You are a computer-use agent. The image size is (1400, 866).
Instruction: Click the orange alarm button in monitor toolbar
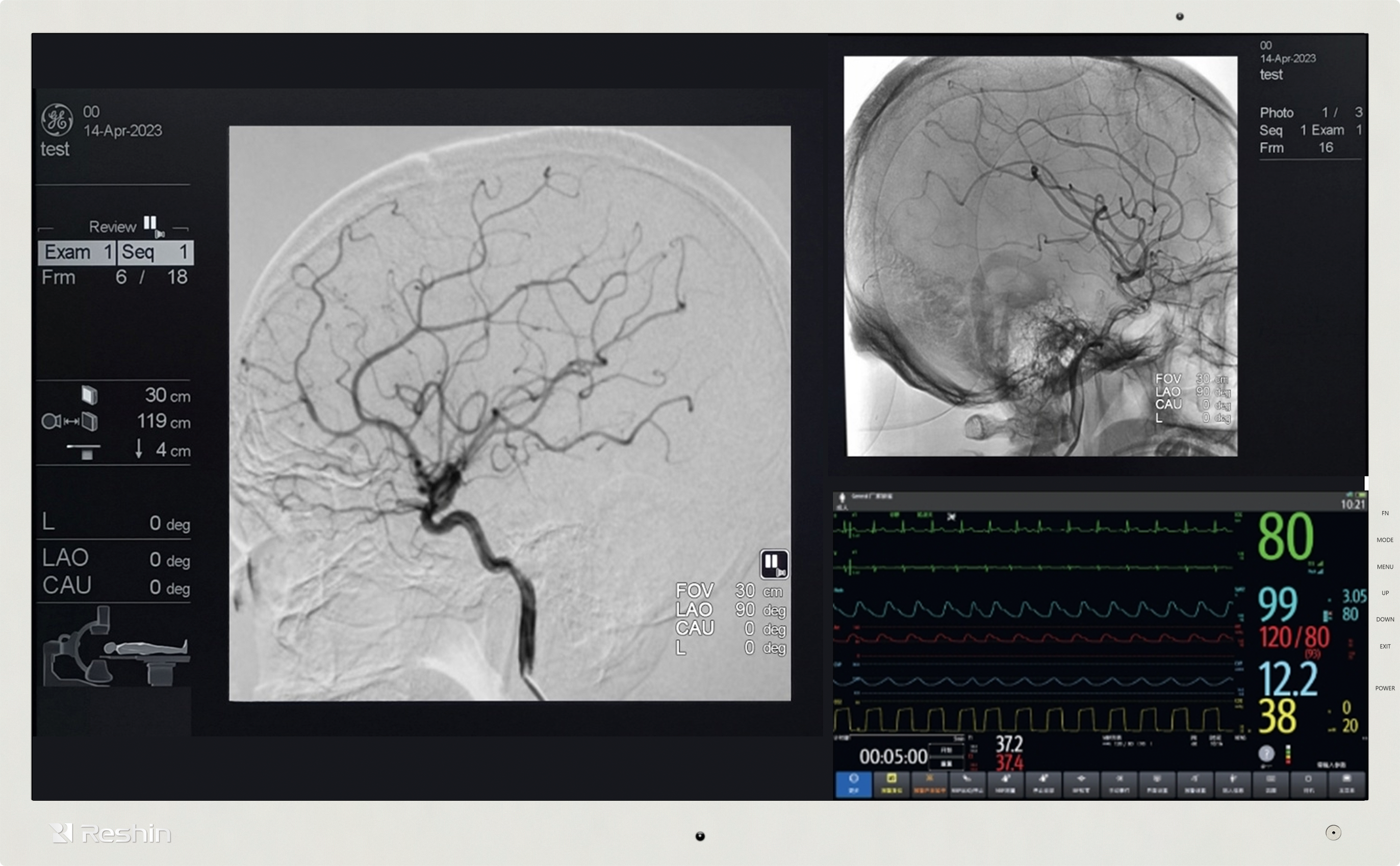929,783
